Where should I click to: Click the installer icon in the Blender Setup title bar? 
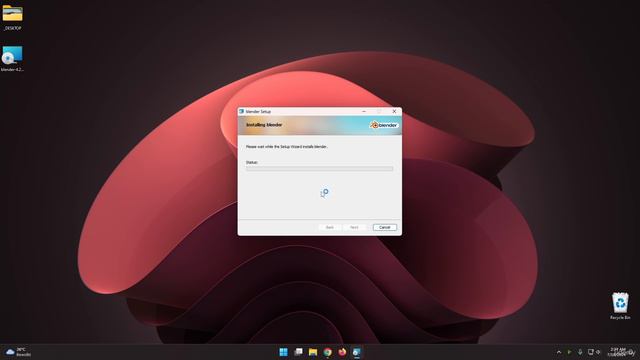[242, 111]
